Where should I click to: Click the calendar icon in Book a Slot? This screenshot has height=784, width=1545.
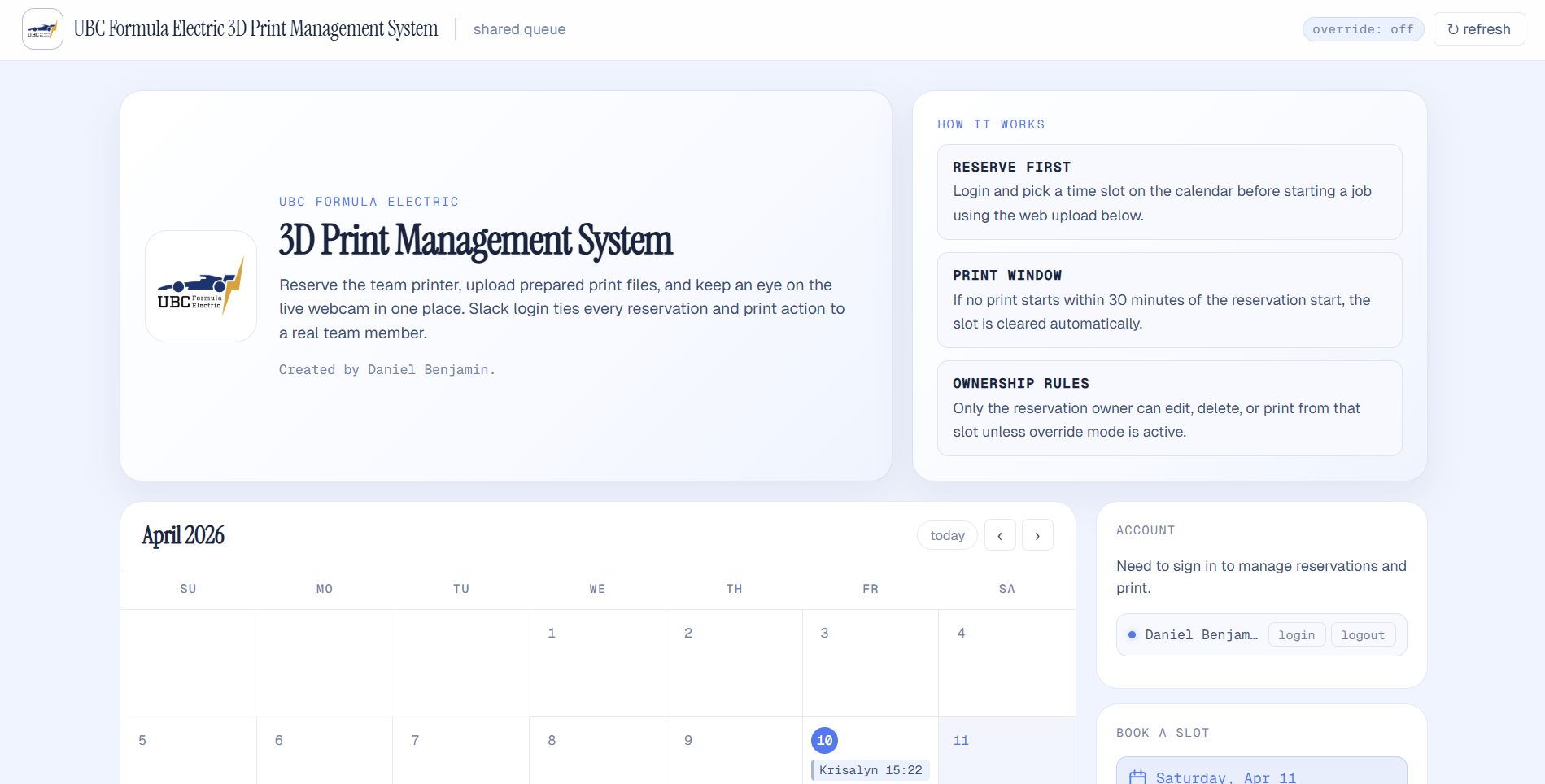pos(1137,777)
